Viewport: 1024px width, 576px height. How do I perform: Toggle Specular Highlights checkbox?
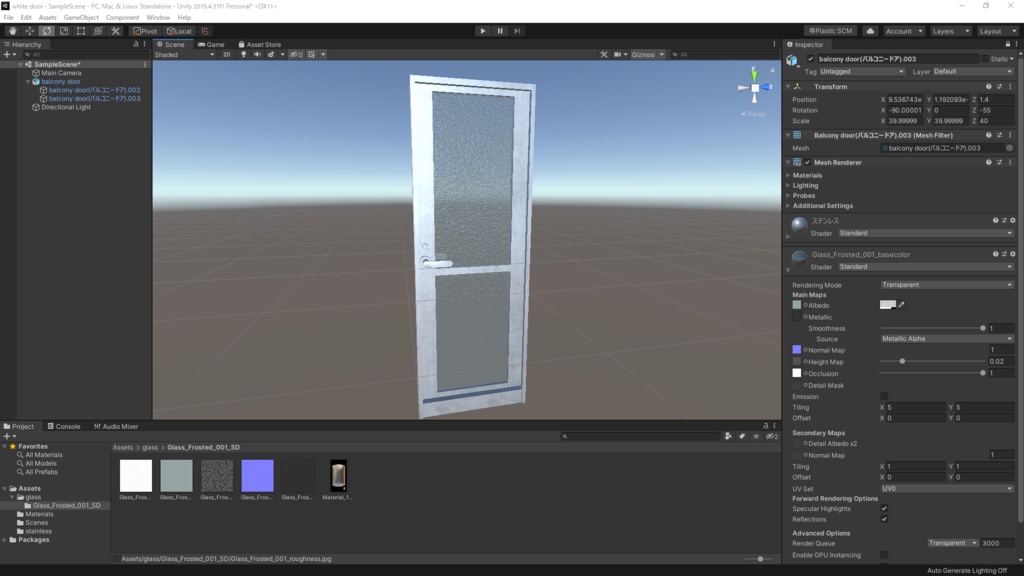pos(884,509)
